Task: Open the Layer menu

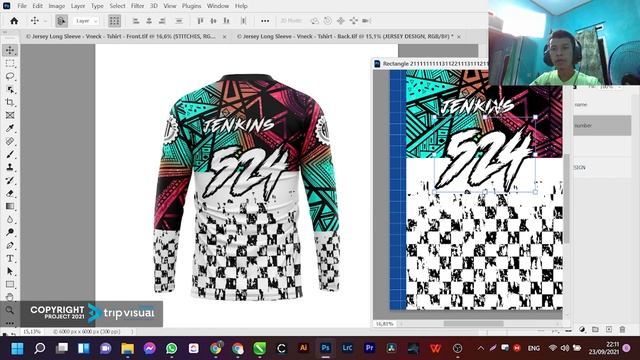Action: coord(78,6)
